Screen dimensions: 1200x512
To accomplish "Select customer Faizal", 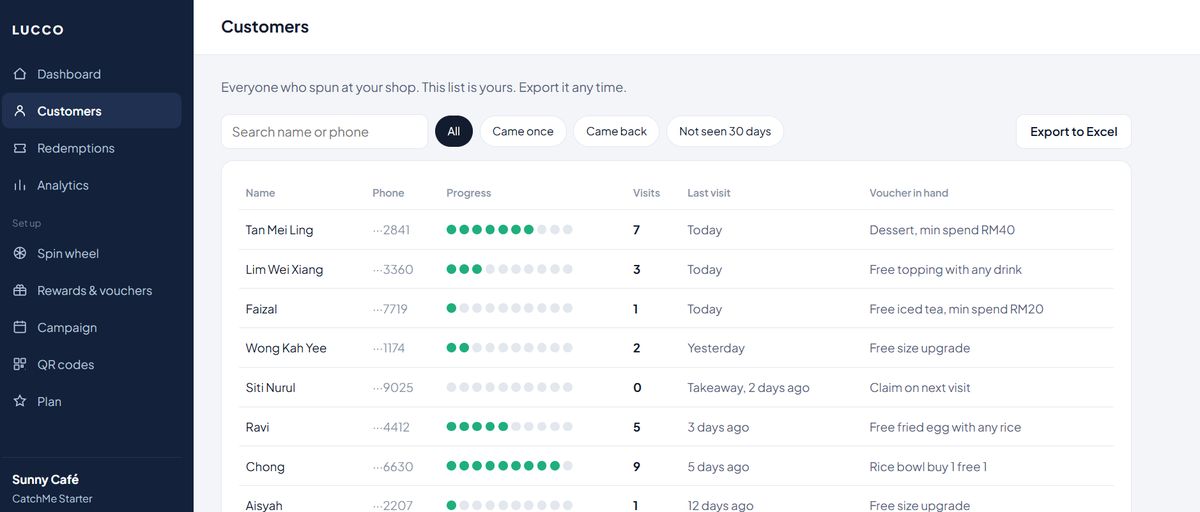I will (x=261, y=309).
